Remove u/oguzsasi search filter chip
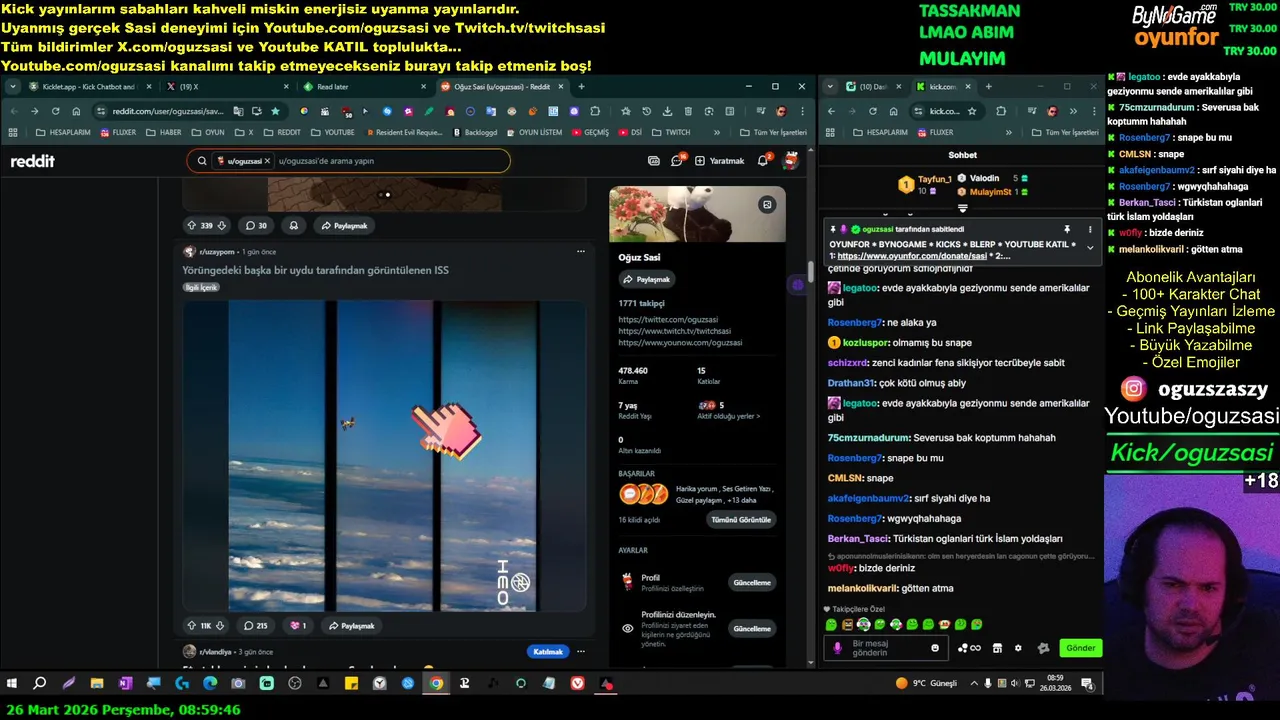The height and width of the screenshot is (720, 1280). [x=268, y=160]
